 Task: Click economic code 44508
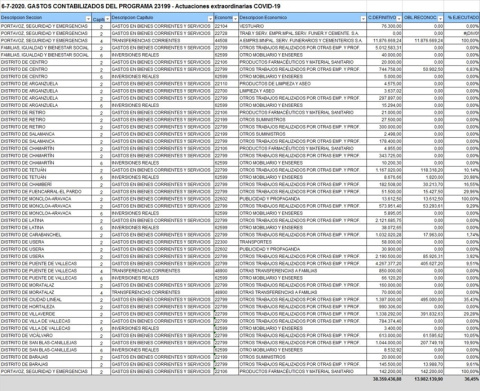pyautogui.click(x=226, y=41)
